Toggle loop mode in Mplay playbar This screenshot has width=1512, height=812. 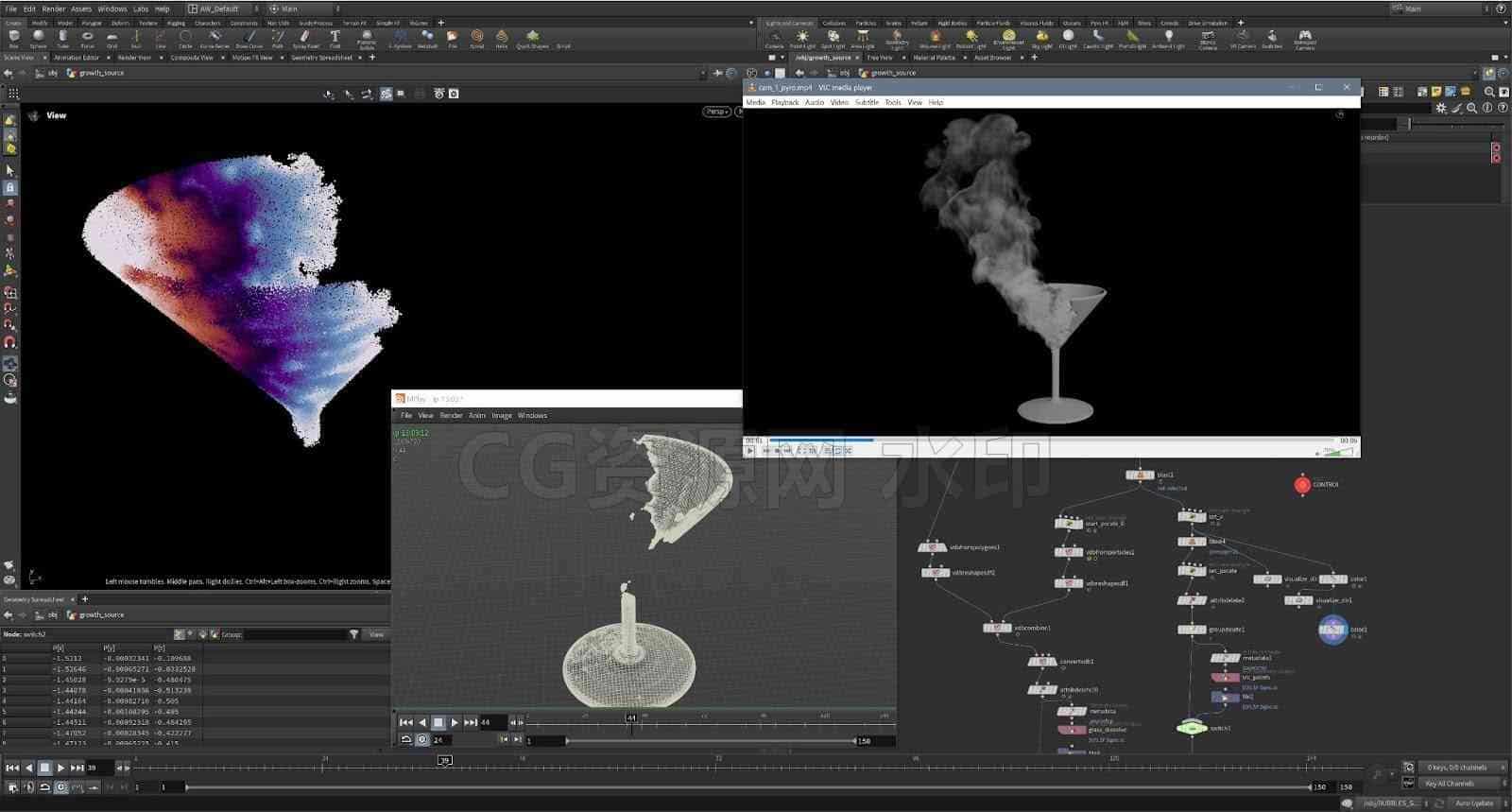pos(406,739)
